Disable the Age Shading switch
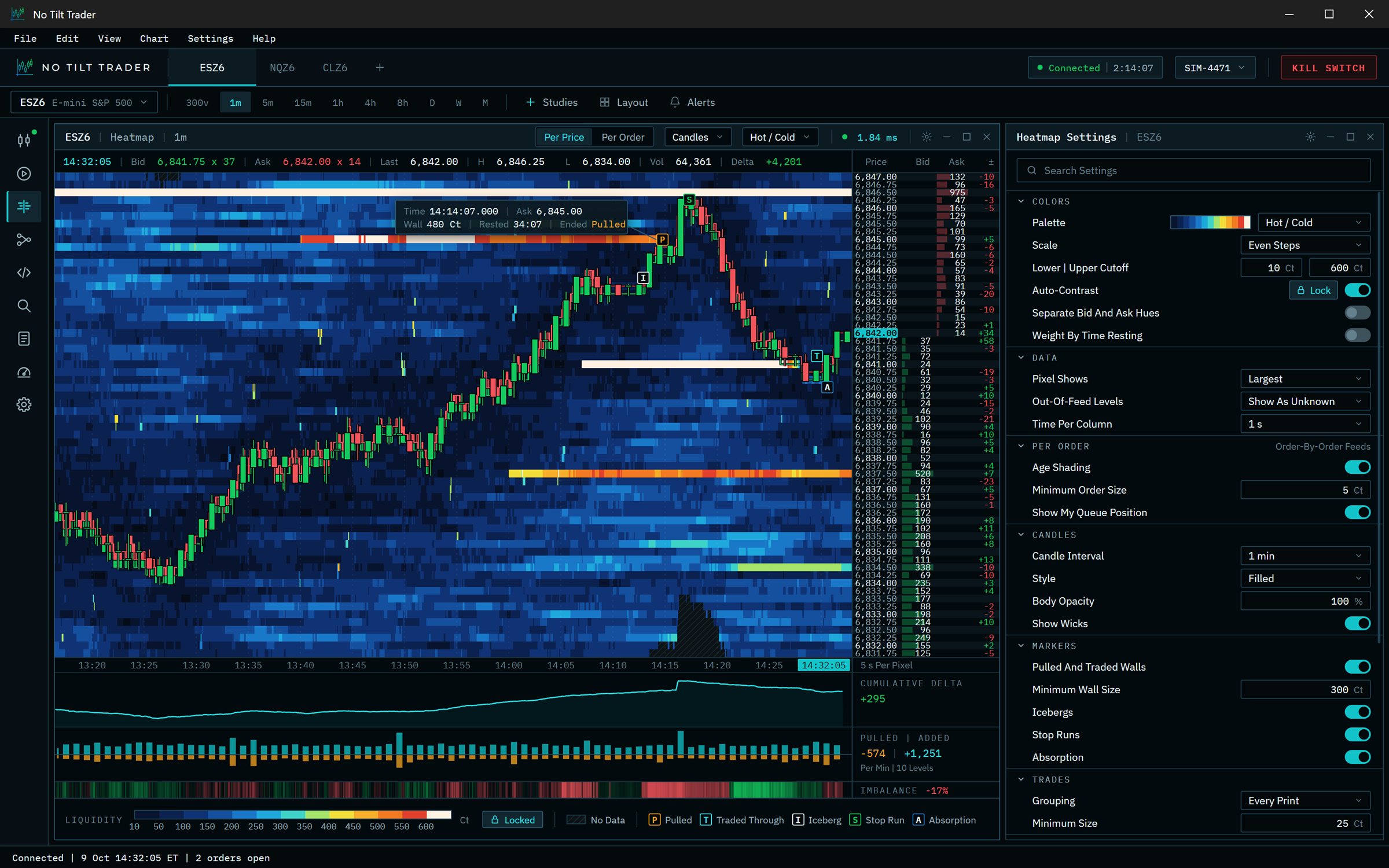This screenshot has width=1389, height=868. coord(1357,468)
